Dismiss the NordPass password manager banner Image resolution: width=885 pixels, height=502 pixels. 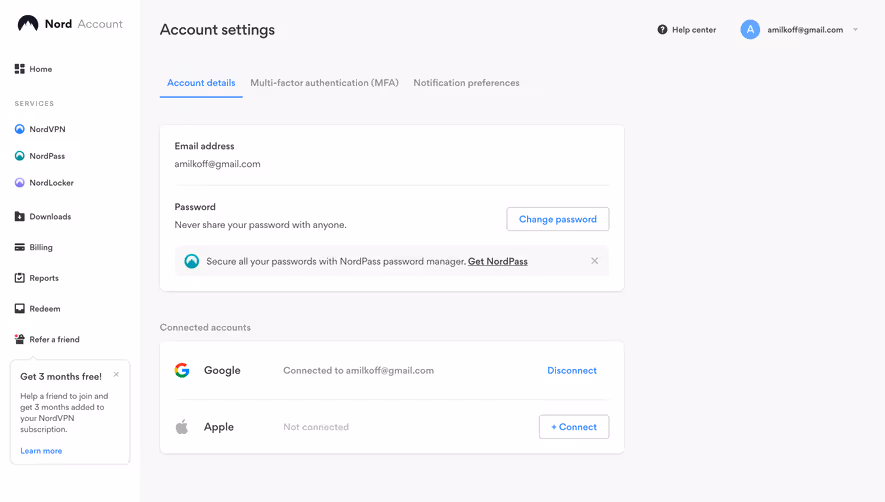click(594, 261)
